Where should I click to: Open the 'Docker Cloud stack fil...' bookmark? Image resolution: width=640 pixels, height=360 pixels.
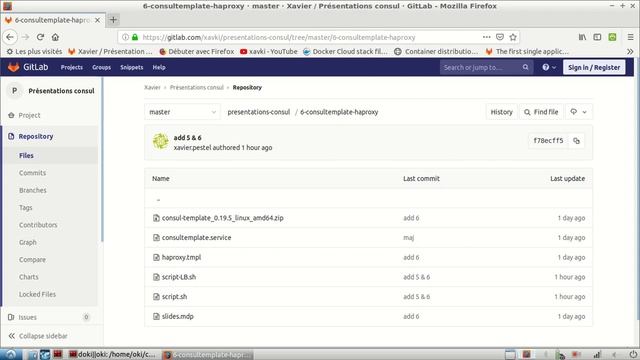(345, 51)
